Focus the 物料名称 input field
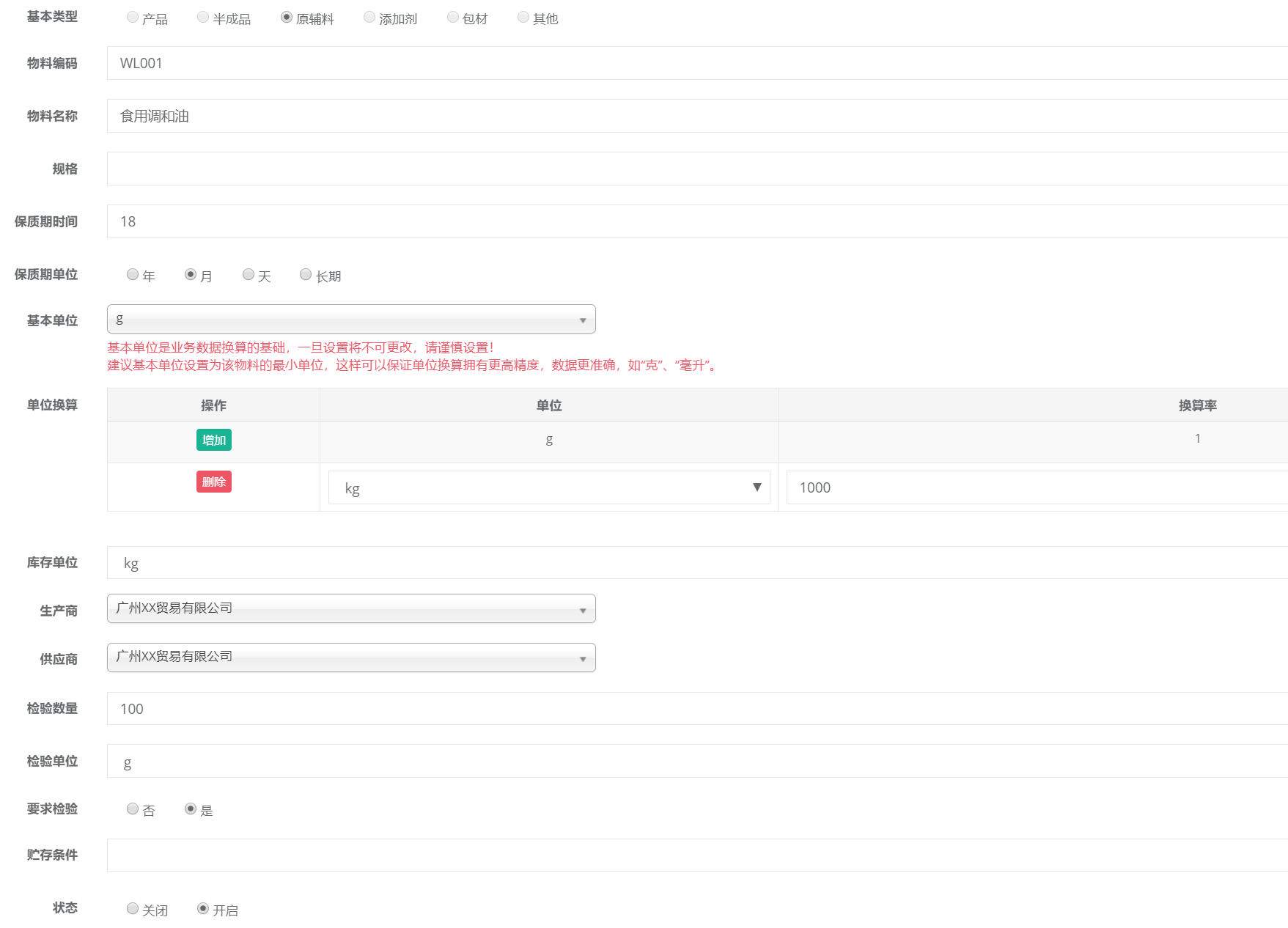The width and height of the screenshot is (1288, 928). pyautogui.click(x=696, y=116)
